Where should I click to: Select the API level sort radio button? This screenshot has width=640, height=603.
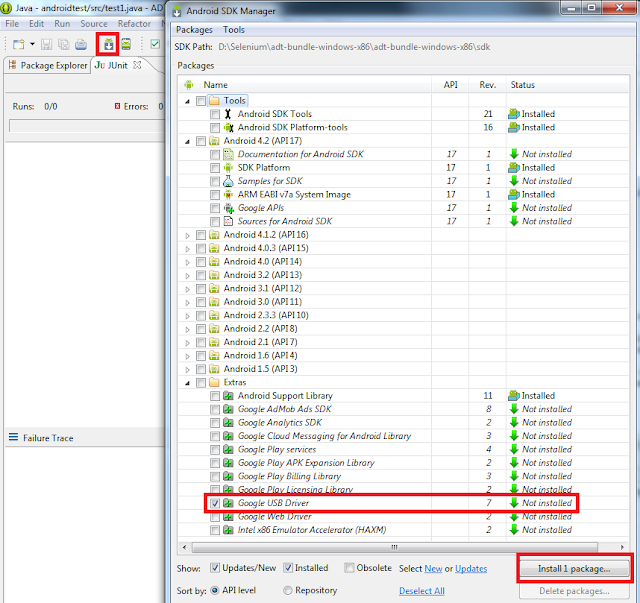(215, 590)
